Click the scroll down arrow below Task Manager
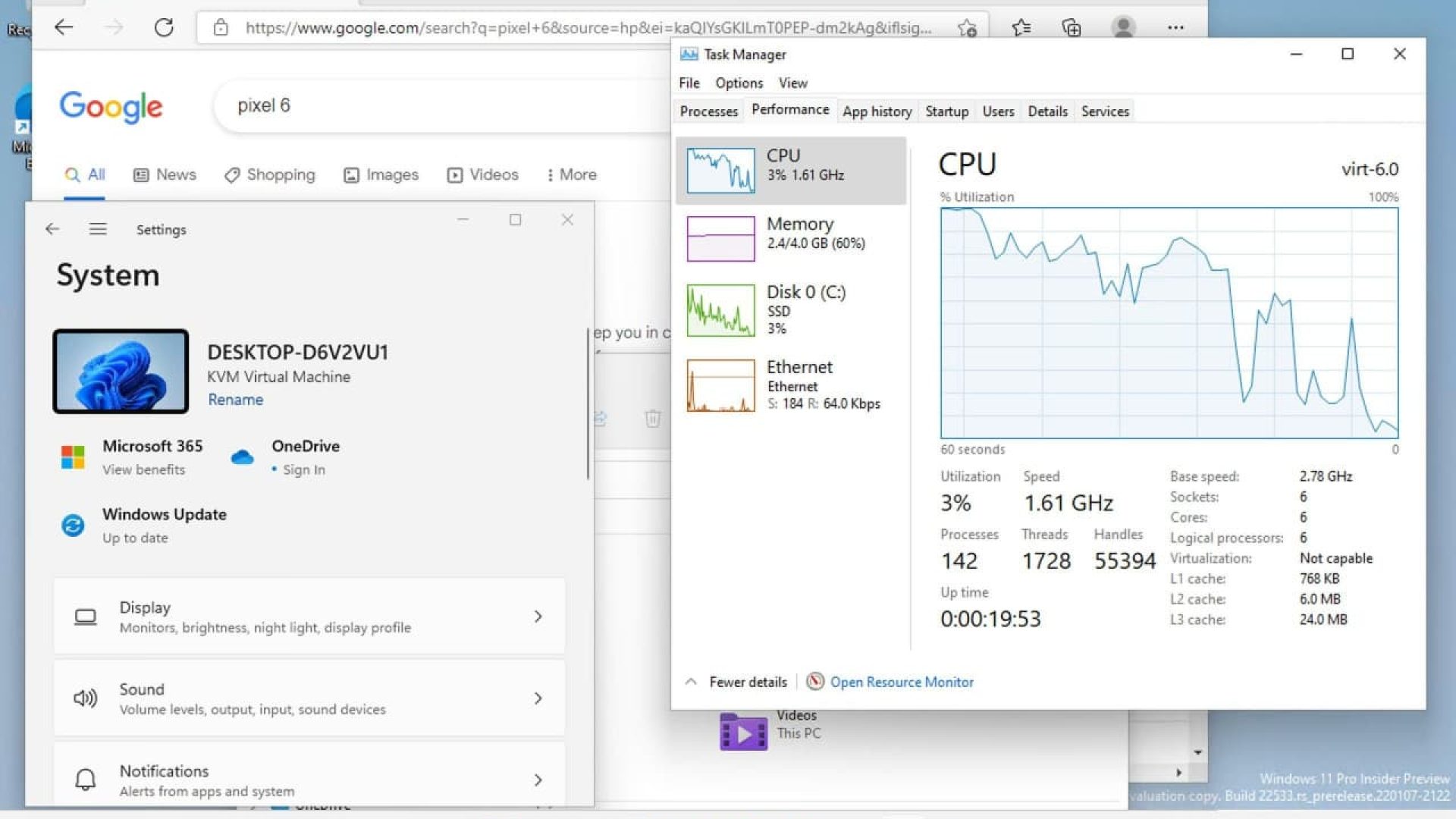This screenshot has width=1456, height=819. coord(1198,752)
